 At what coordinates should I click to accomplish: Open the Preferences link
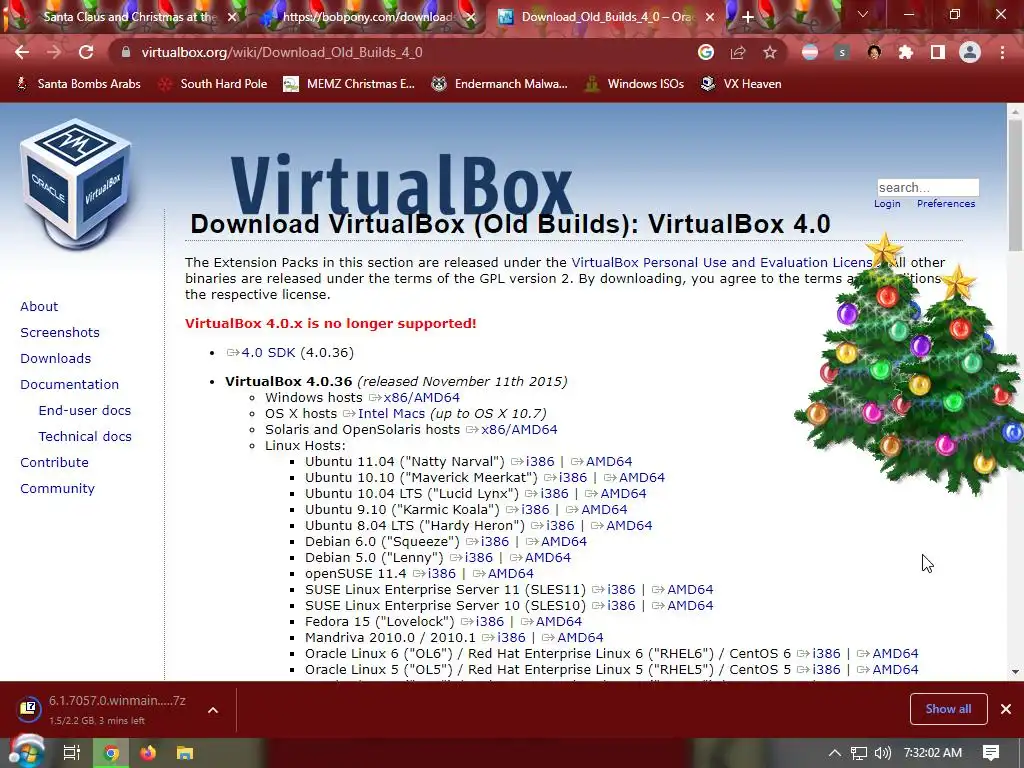(x=946, y=204)
